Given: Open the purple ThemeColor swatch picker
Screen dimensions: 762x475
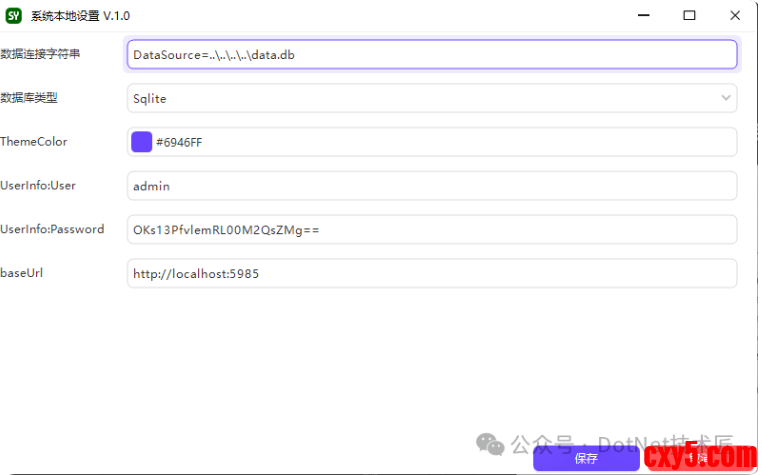Looking at the screenshot, I should pyautogui.click(x=141, y=142).
